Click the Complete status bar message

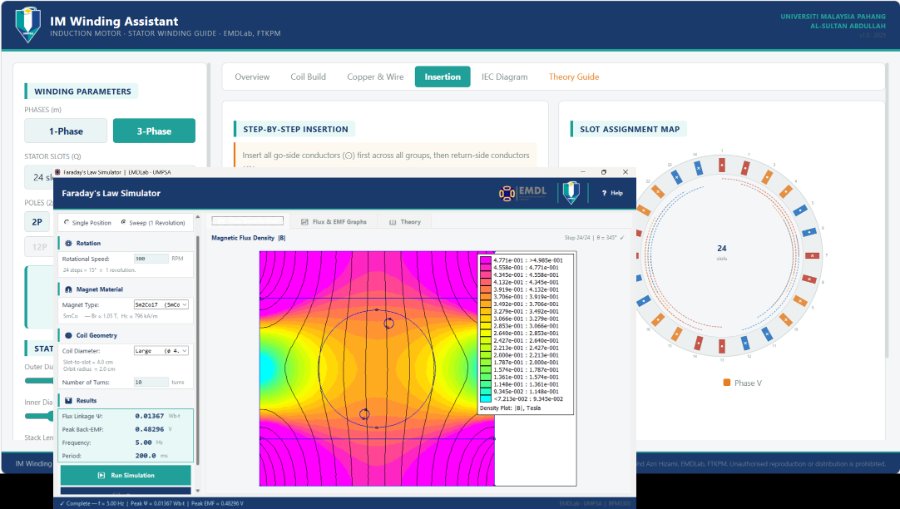pyautogui.click(x=152, y=503)
